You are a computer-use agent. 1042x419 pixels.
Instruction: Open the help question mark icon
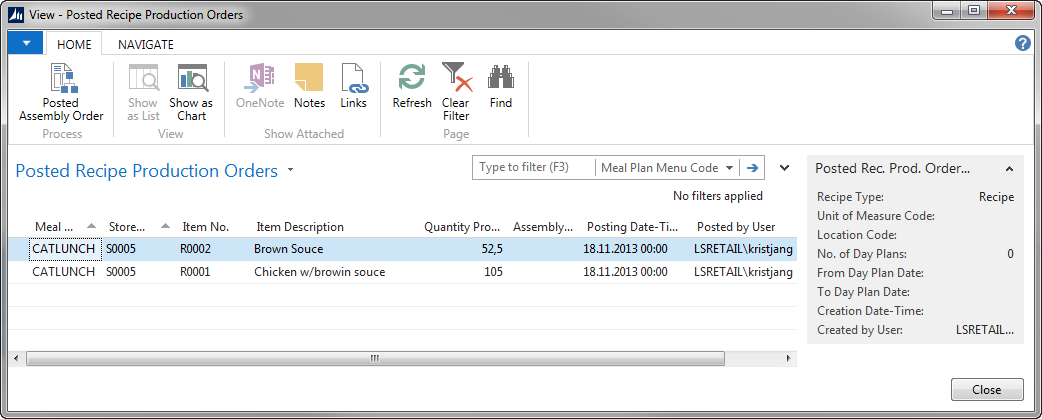[1022, 44]
